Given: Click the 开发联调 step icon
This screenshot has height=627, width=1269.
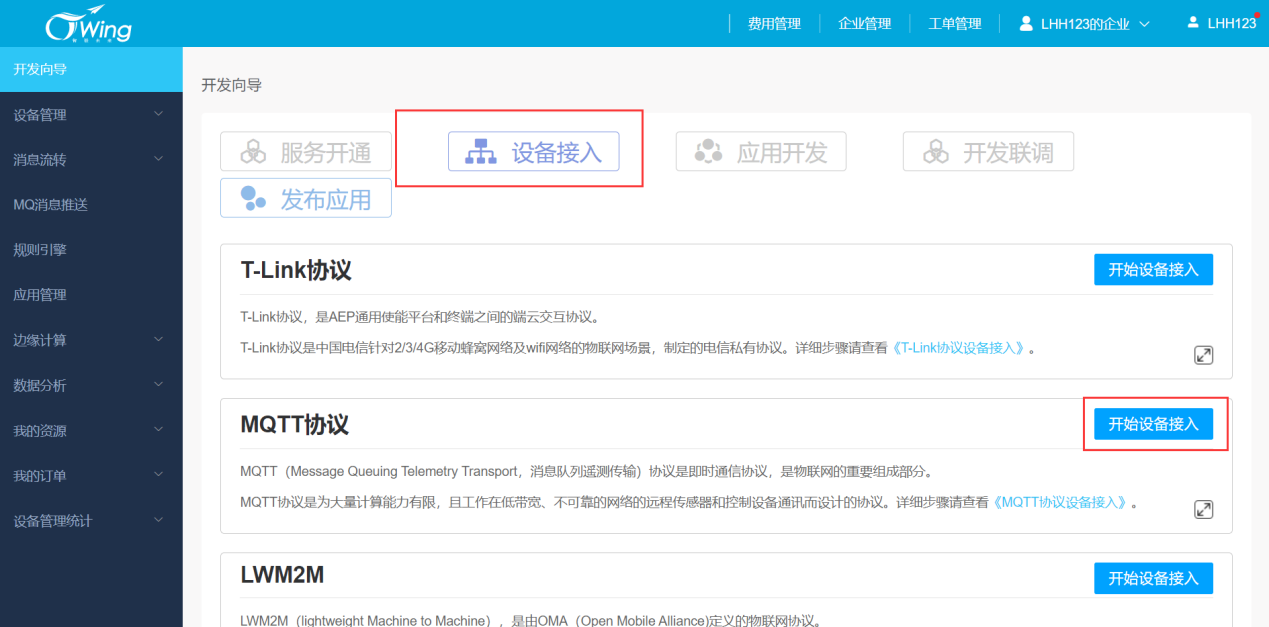Looking at the screenshot, I should [936, 152].
